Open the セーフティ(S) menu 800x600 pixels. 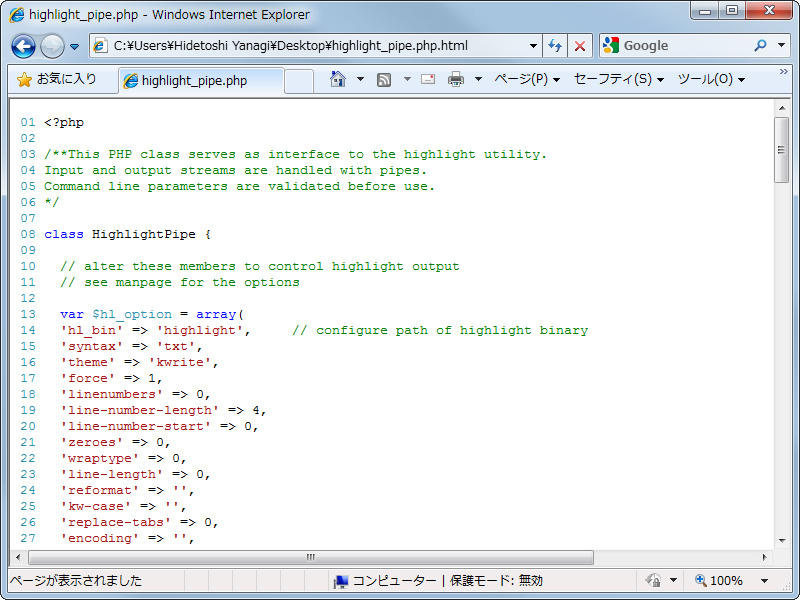pos(618,79)
